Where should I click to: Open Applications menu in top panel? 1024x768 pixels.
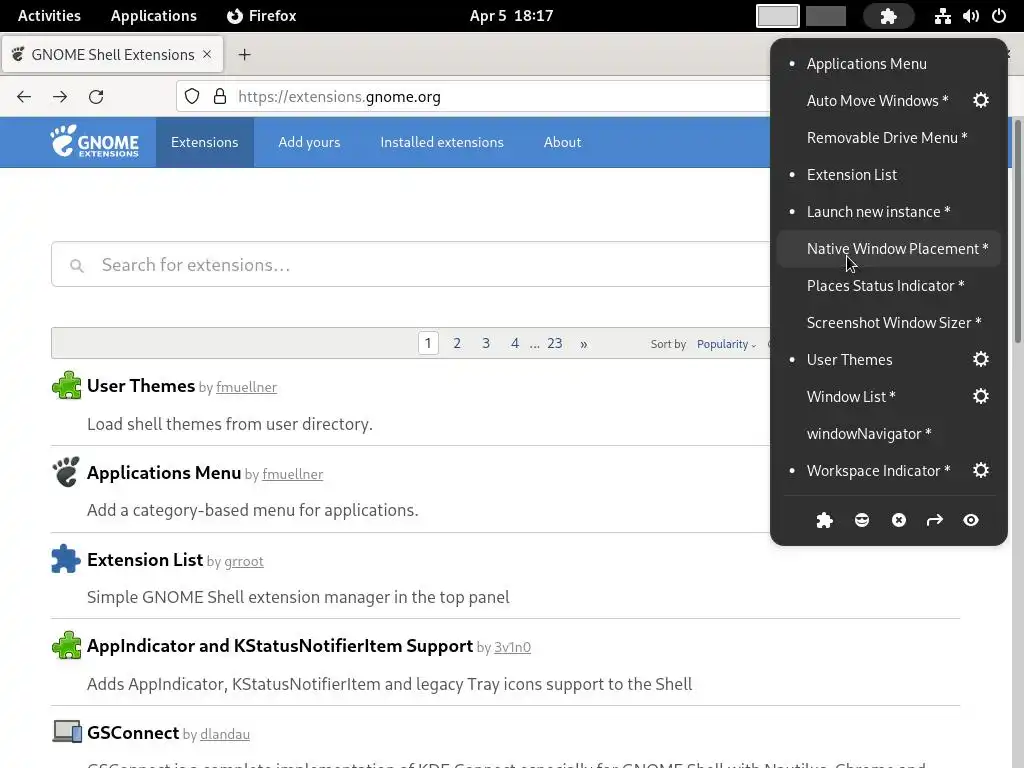coord(153,16)
